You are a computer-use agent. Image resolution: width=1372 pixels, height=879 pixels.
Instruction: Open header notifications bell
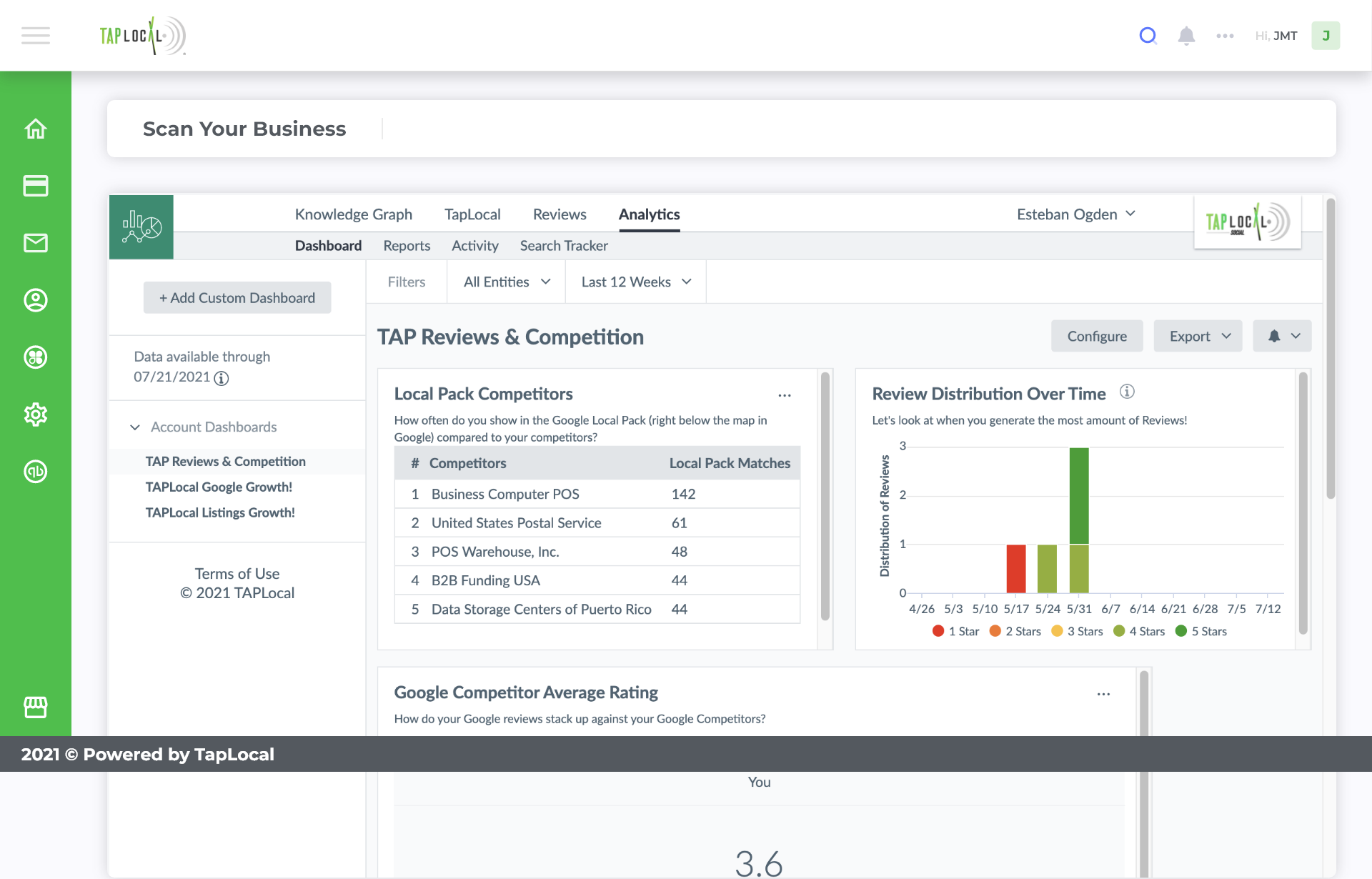1186,36
